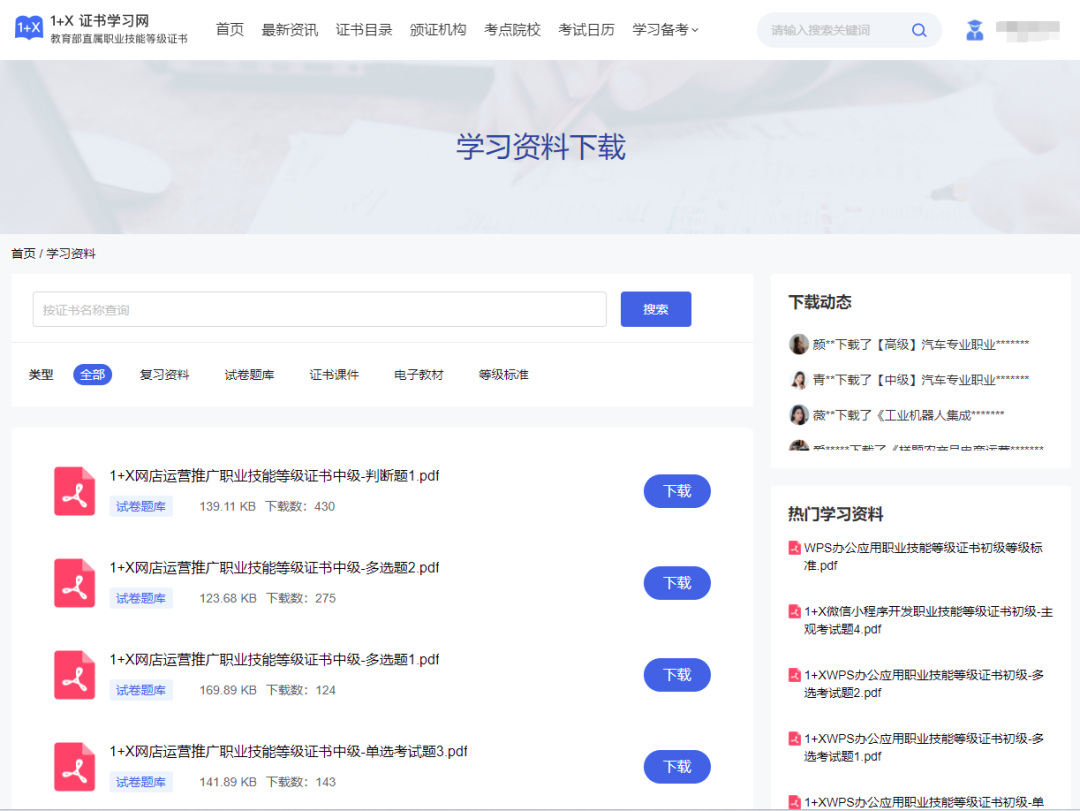Viewport: 1080px width, 811px height.
Task: Click download activity 青**下载了【中级】汽车专业职业
Action: click(921, 380)
